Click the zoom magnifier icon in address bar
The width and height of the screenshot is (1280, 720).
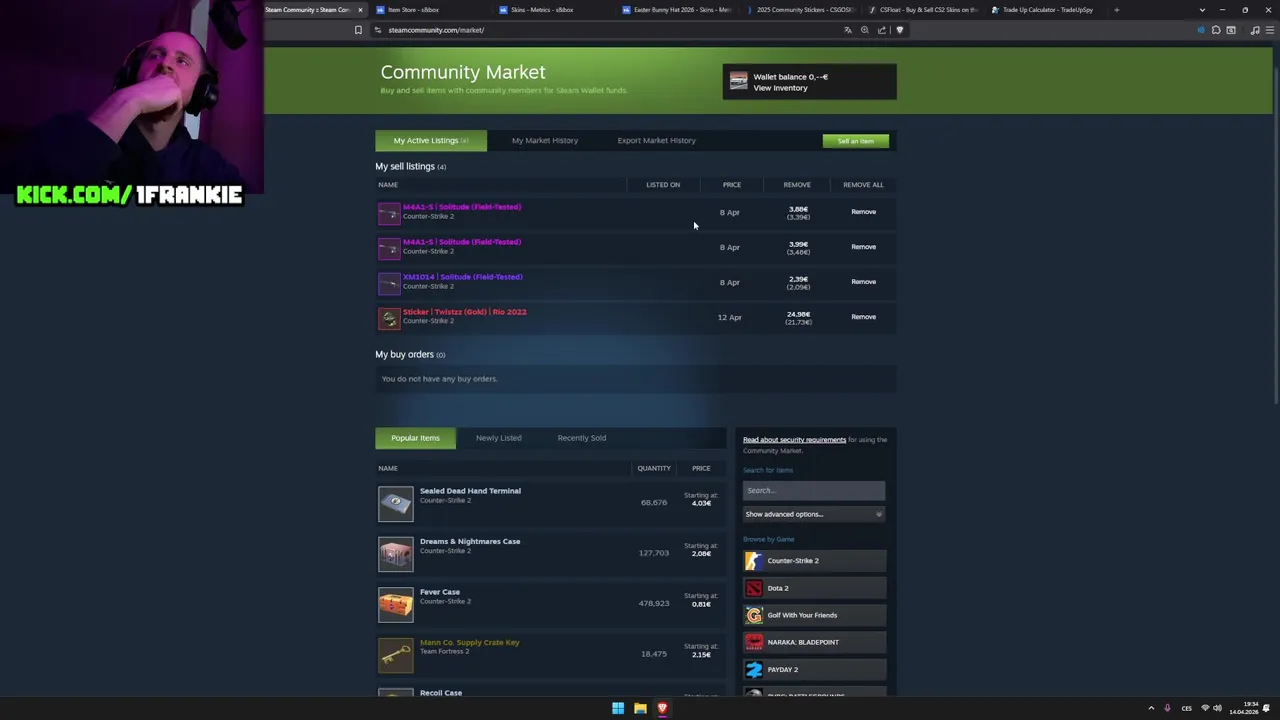pos(865,30)
